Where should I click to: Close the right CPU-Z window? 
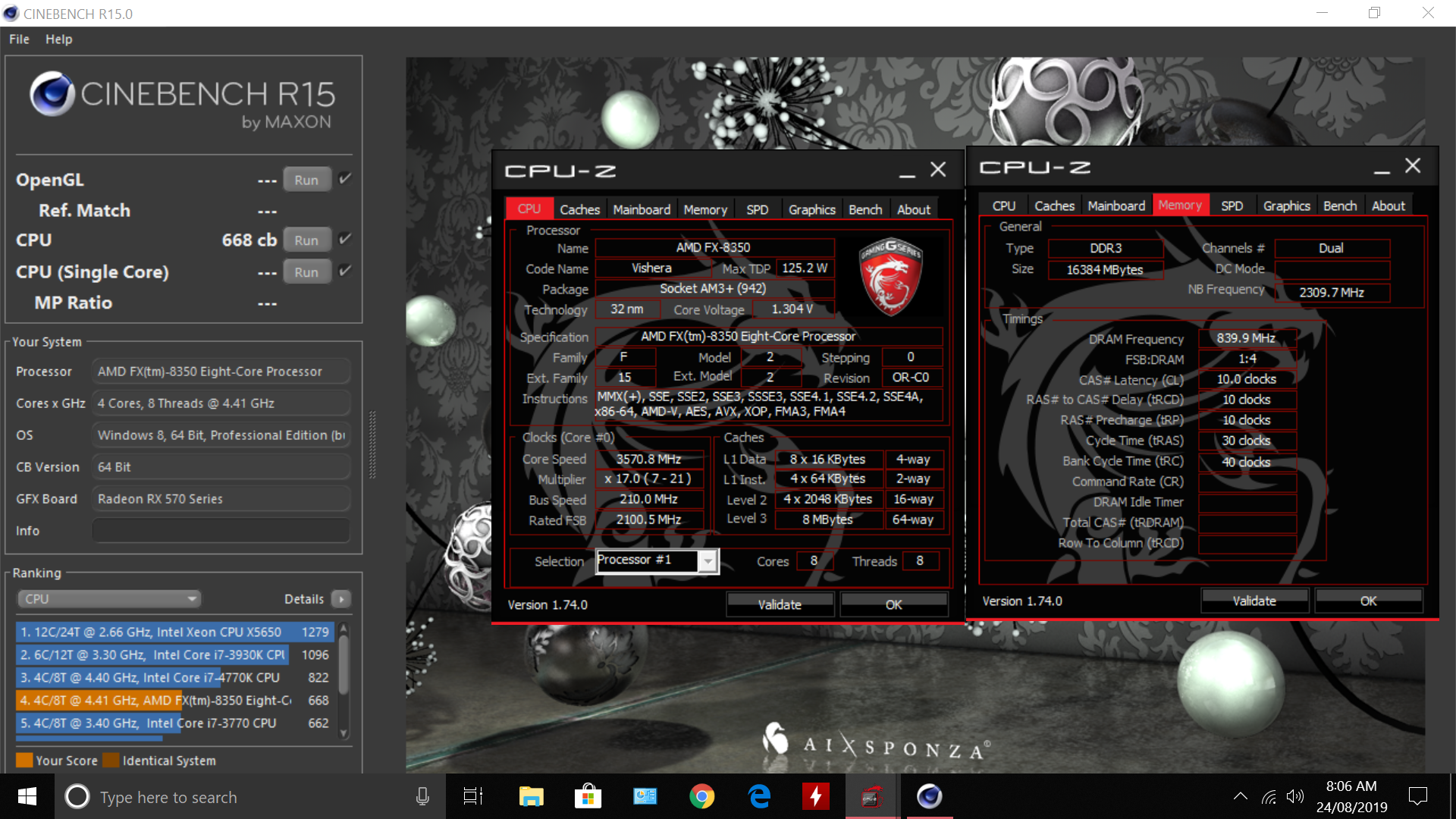[1413, 166]
